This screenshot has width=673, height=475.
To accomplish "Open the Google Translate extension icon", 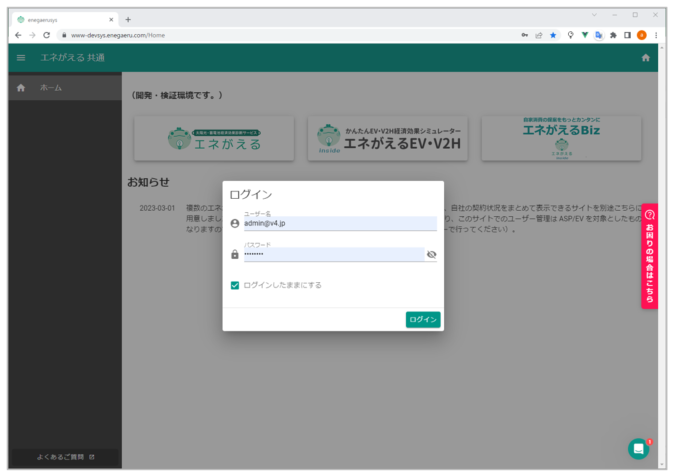I will pos(599,35).
